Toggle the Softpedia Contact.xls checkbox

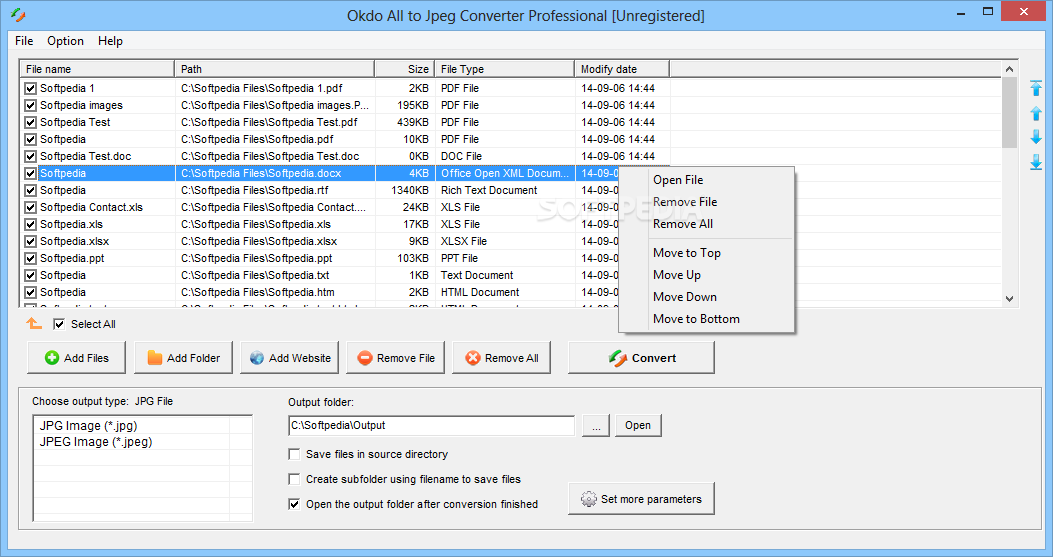tap(30, 208)
